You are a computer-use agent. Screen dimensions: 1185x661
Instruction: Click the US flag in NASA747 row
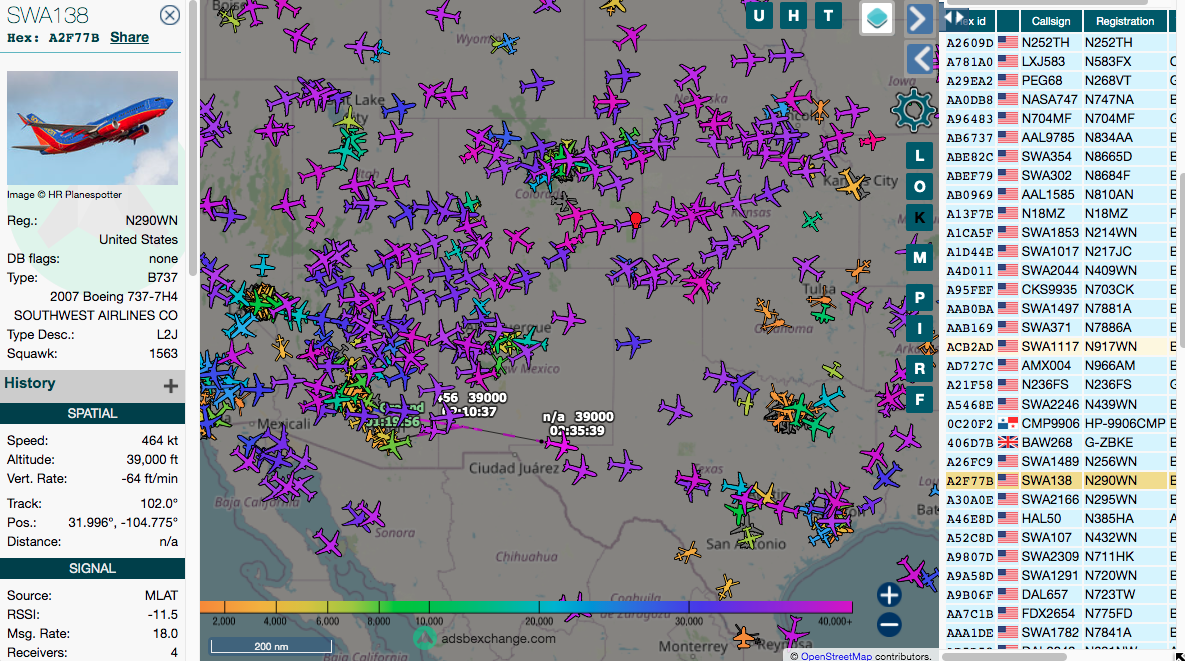(1007, 100)
